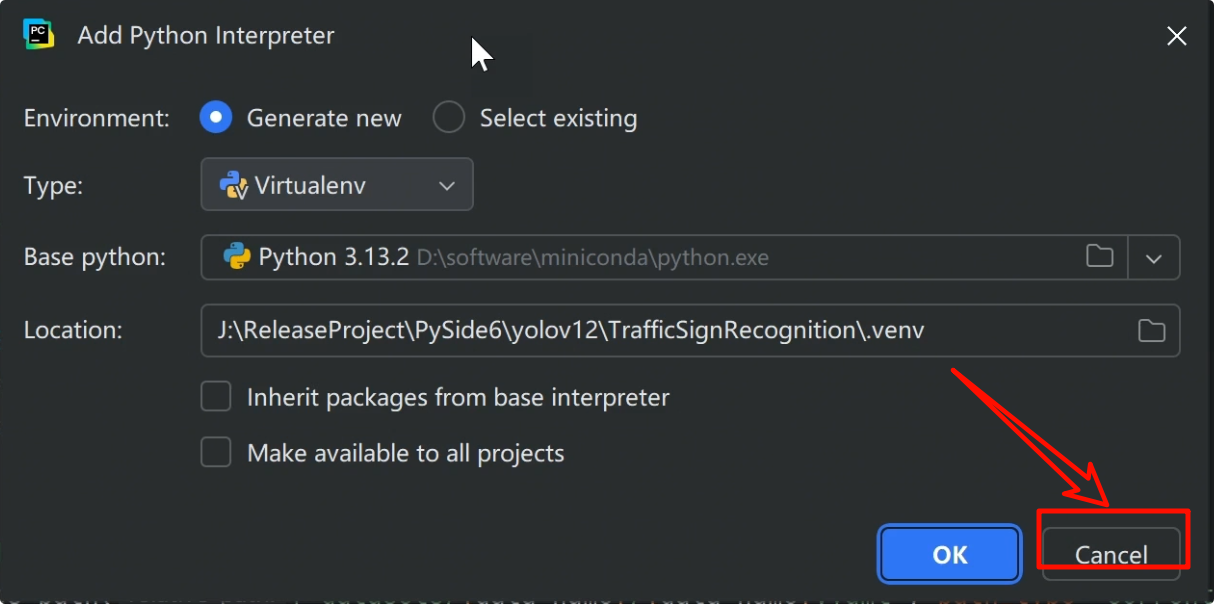Click the PyCharm logo in title bar
Image resolution: width=1214 pixels, height=604 pixels.
coord(38,35)
